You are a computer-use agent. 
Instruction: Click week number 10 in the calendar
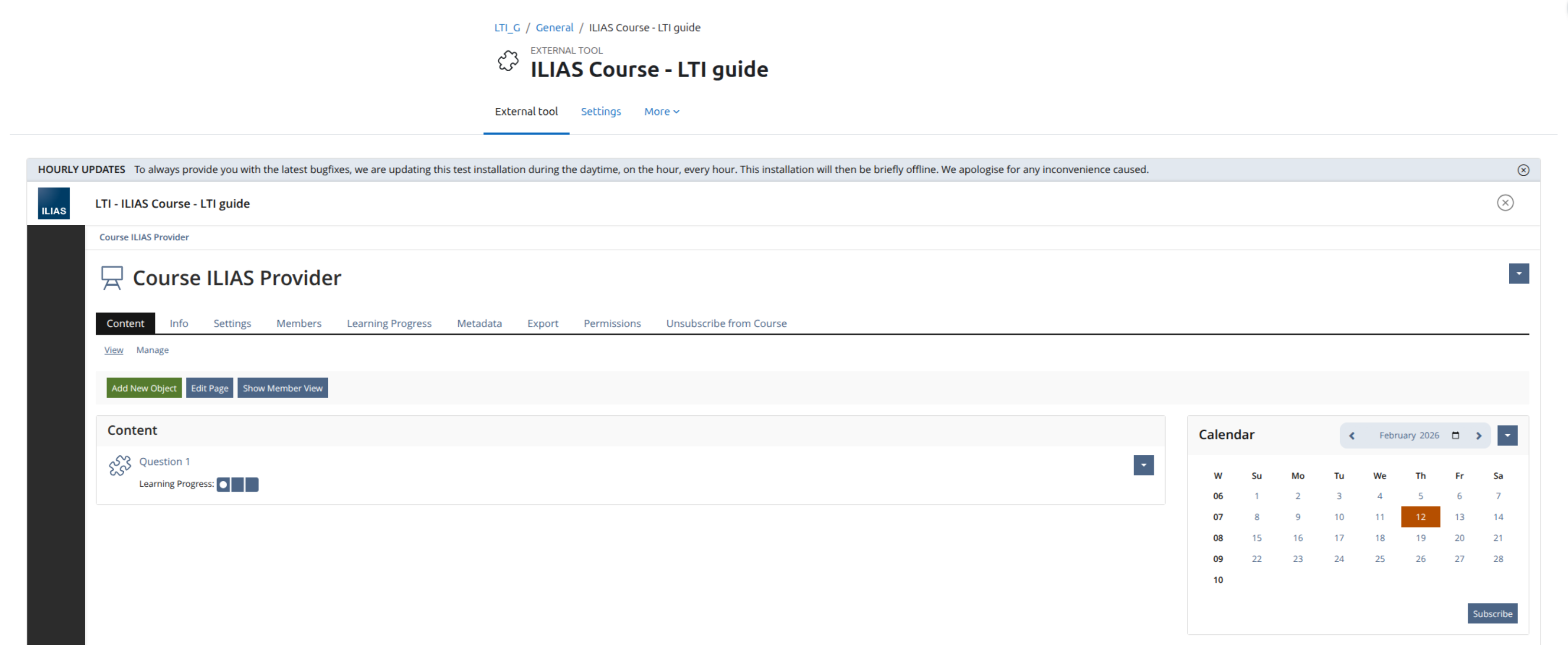1218,580
